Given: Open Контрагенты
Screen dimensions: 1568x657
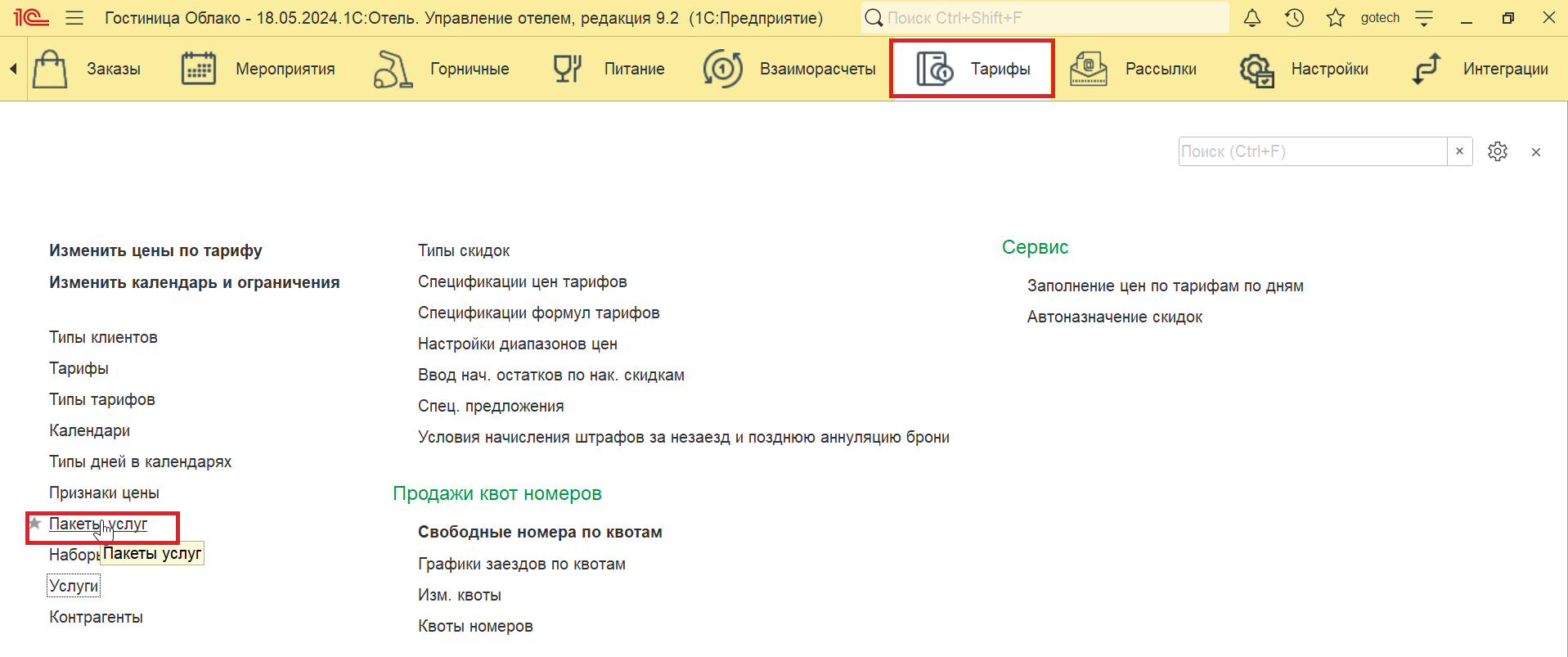Looking at the screenshot, I should 96,617.
